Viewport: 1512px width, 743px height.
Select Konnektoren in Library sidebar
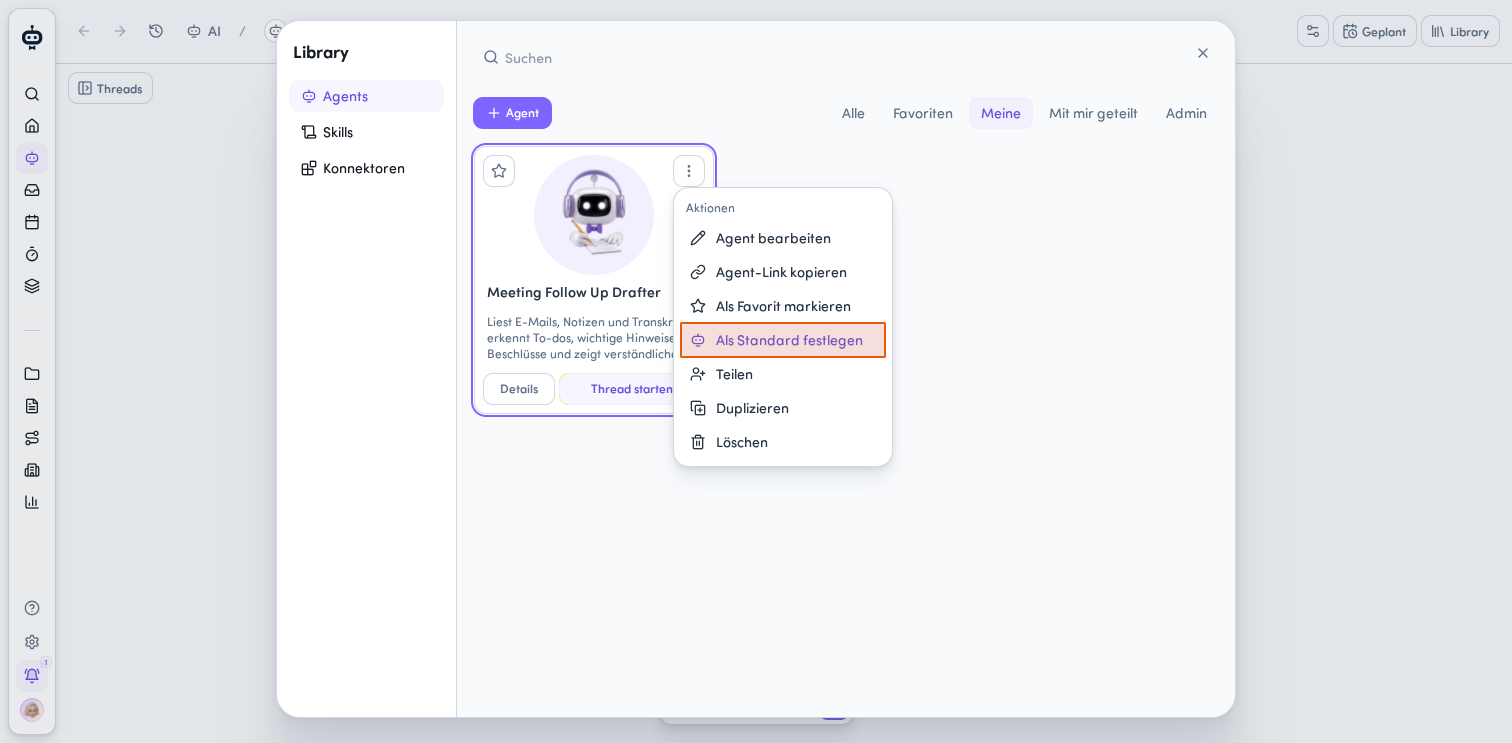point(366,168)
